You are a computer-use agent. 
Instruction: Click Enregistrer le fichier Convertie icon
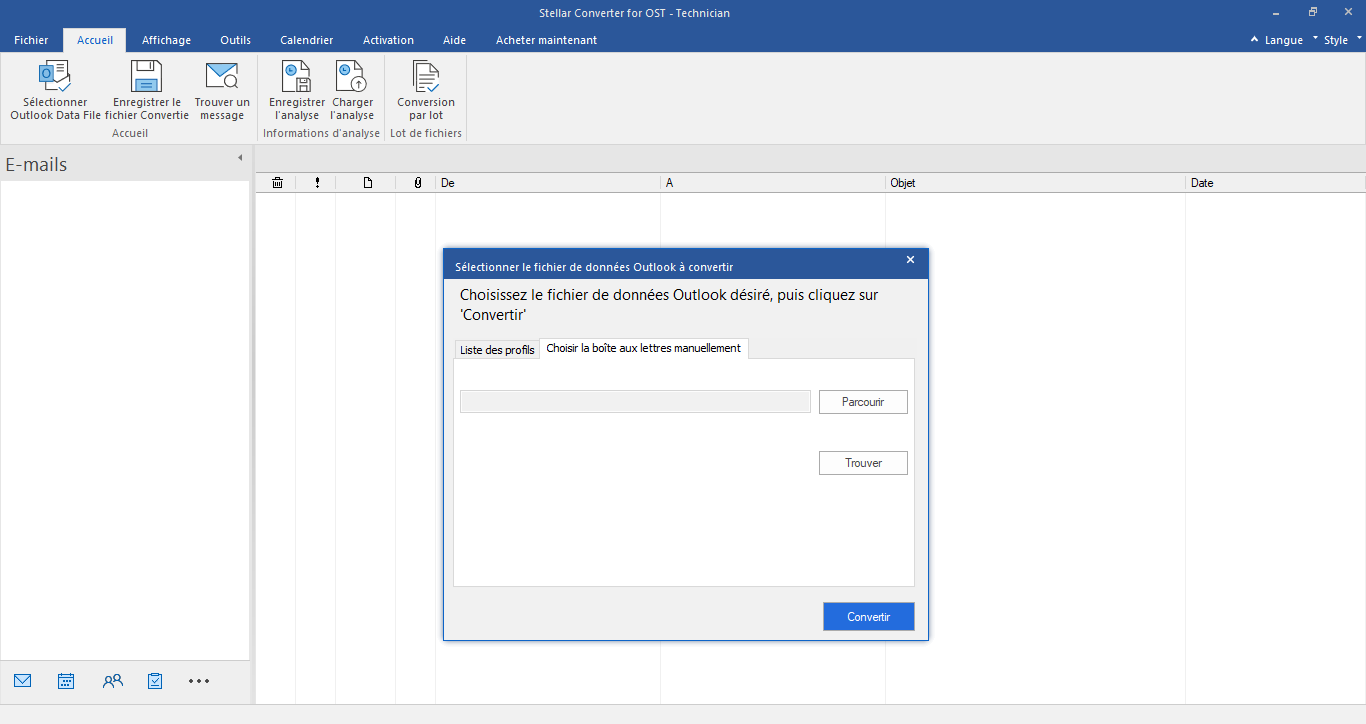tap(147, 77)
